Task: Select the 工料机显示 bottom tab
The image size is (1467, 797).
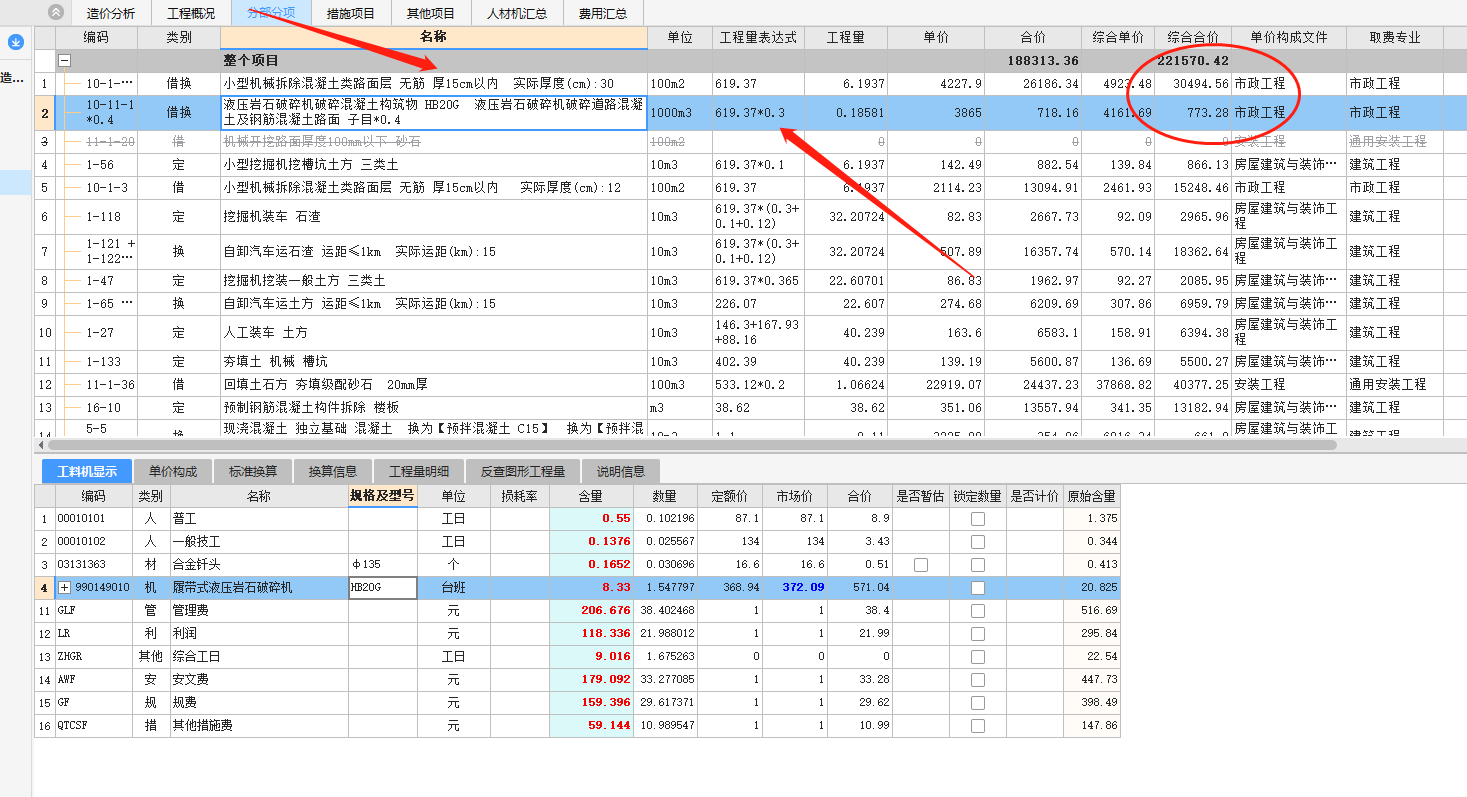Action: tap(87, 472)
